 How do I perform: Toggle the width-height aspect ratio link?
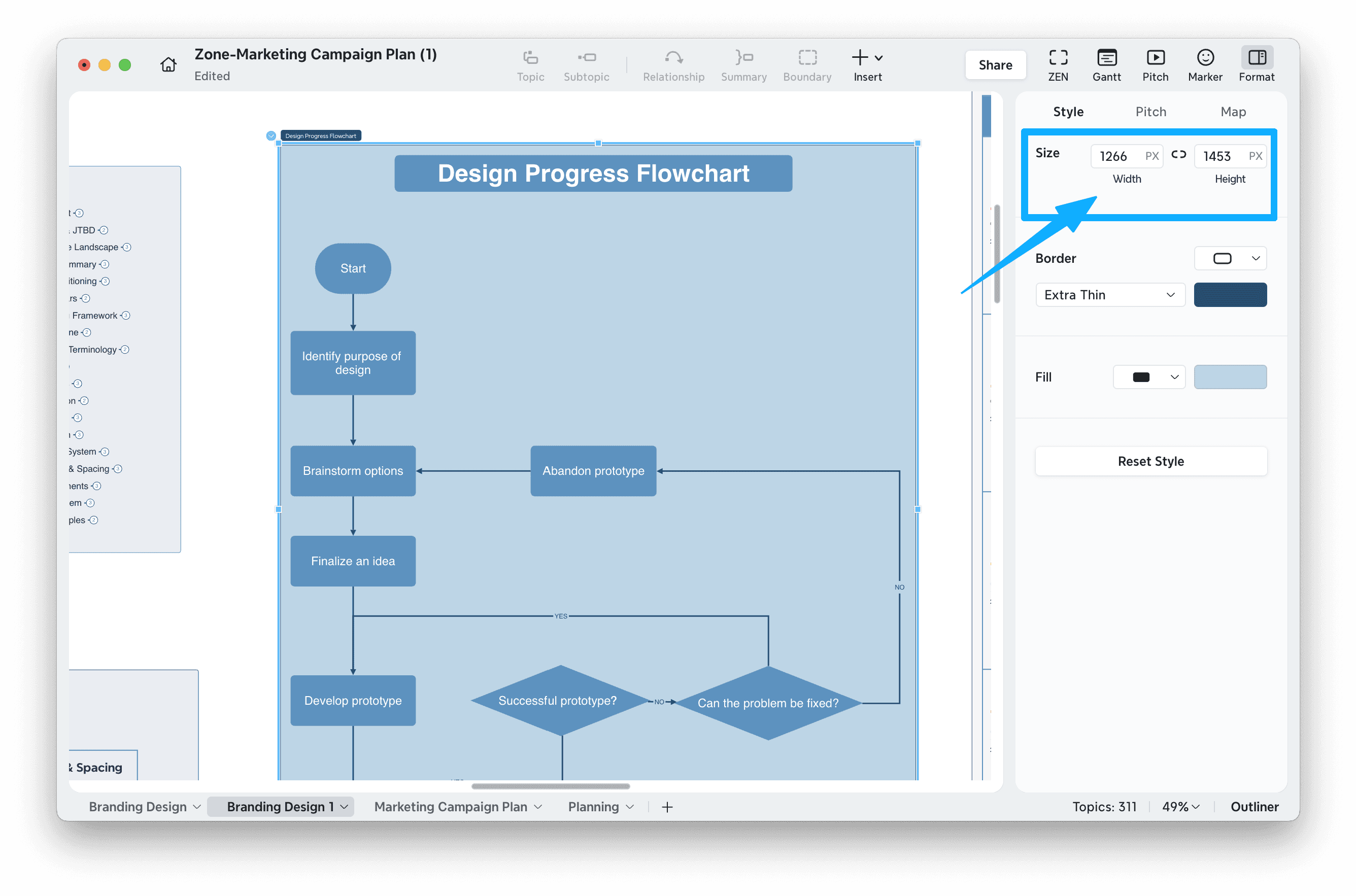(x=1178, y=155)
